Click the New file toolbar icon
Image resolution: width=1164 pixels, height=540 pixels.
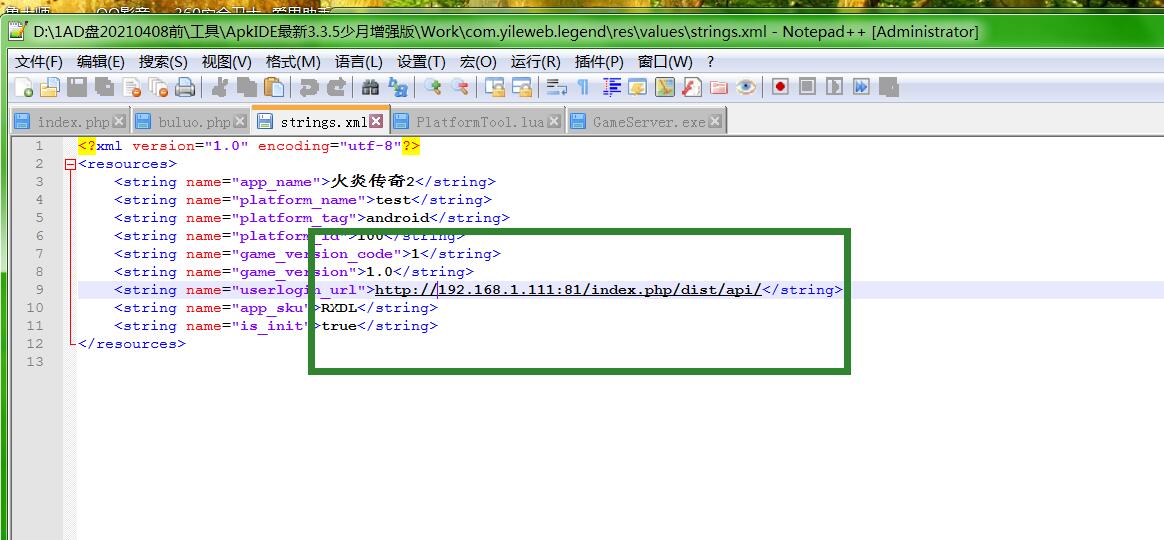point(23,88)
